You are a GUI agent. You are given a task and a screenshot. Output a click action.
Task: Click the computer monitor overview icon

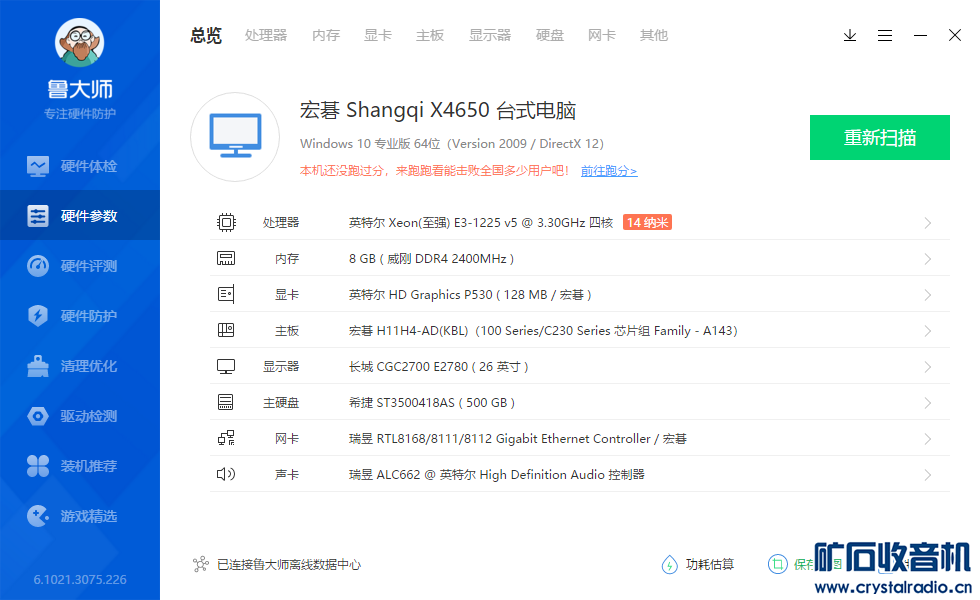point(236,136)
